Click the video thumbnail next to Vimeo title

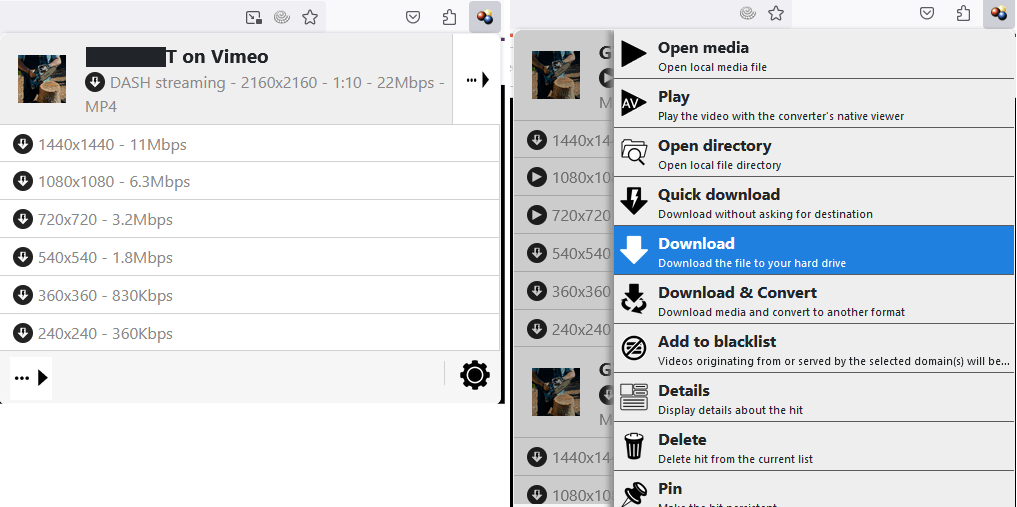[x=42, y=79]
